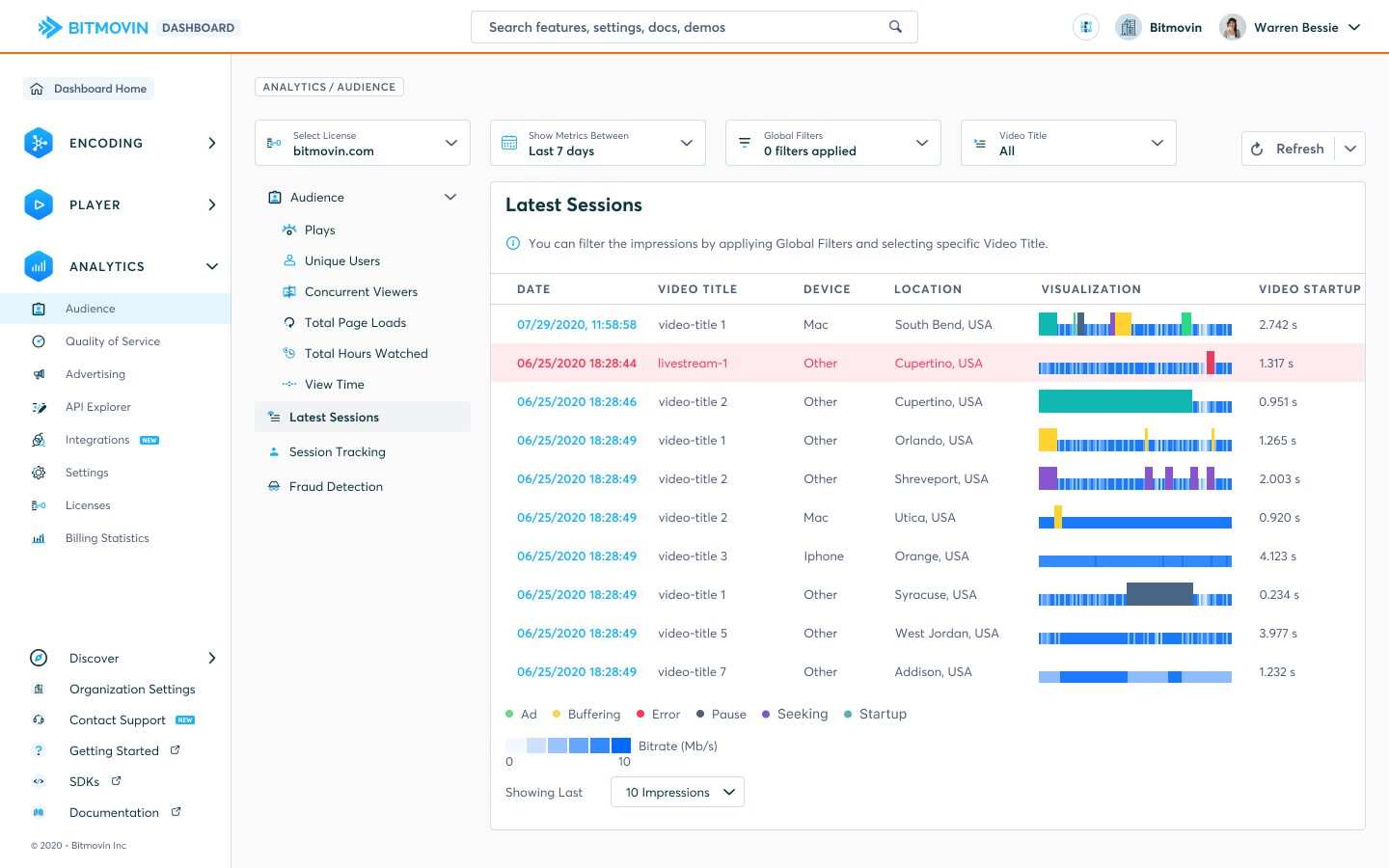Open Concurrent Viewers menu item
Screen dimensions: 1389x868
[x=361, y=291]
